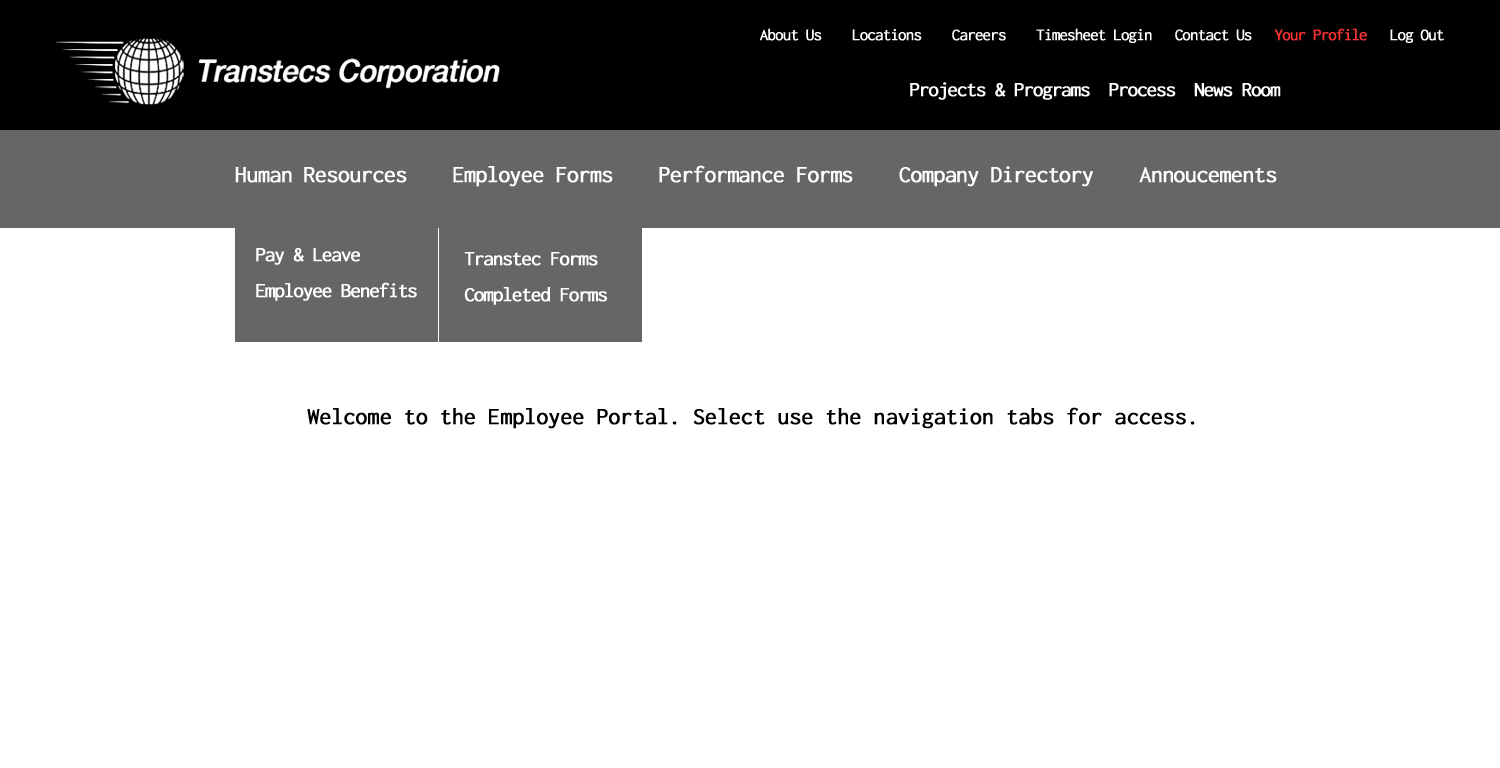Visit the News Room
The image size is (1500, 768).
click(x=1236, y=90)
